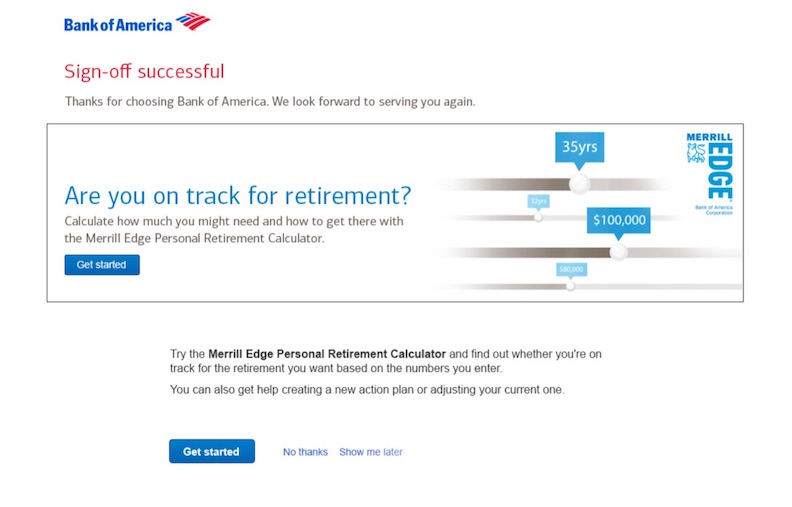Click the small $80,000 tooltip label

click(x=571, y=270)
